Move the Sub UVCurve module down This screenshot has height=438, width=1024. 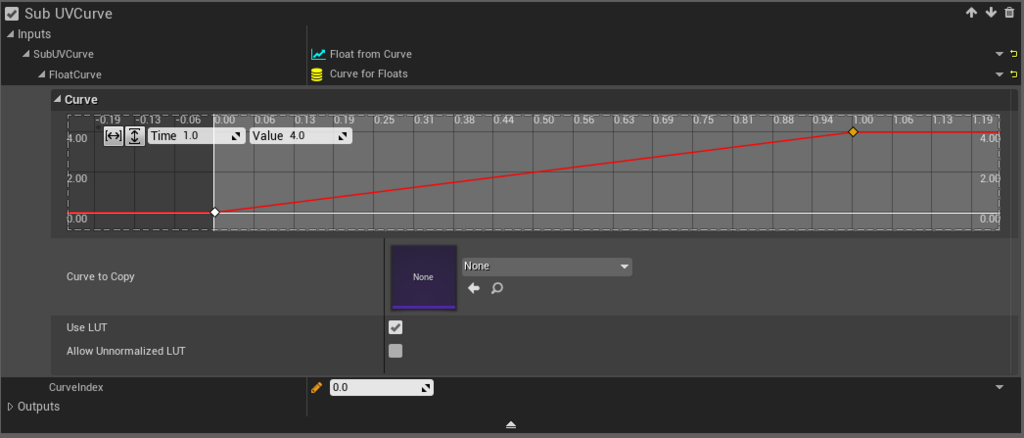point(991,12)
